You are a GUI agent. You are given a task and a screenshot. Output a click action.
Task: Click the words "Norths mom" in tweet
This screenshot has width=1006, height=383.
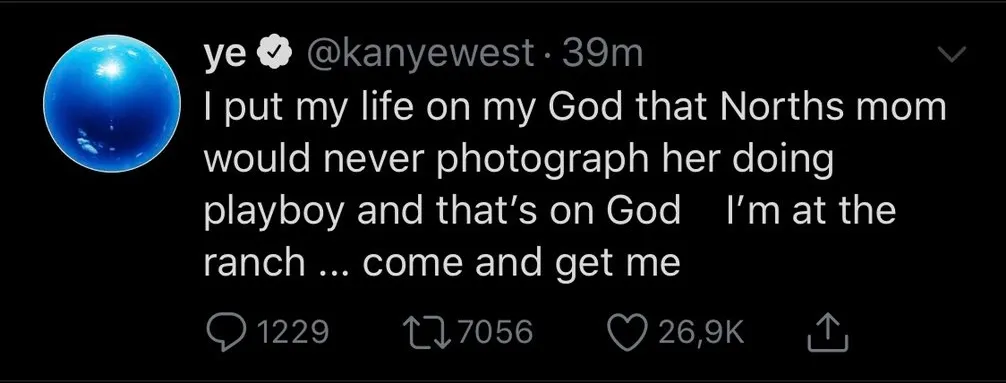pyautogui.click(x=833, y=108)
